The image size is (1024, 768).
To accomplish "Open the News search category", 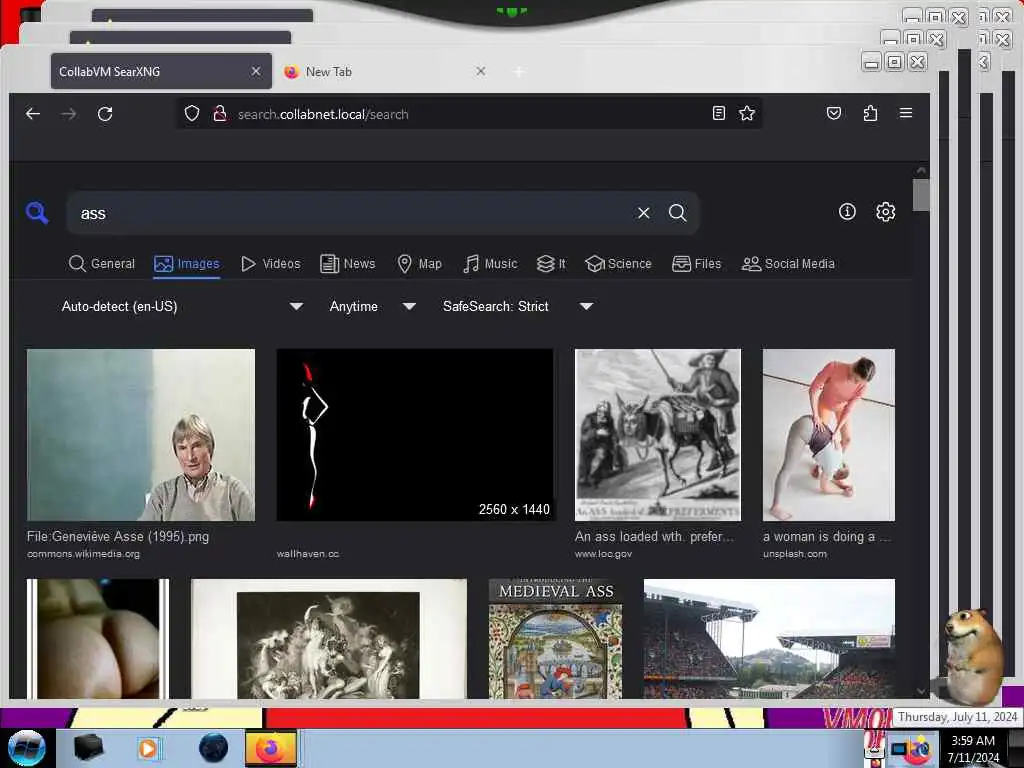I will coord(348,264).
